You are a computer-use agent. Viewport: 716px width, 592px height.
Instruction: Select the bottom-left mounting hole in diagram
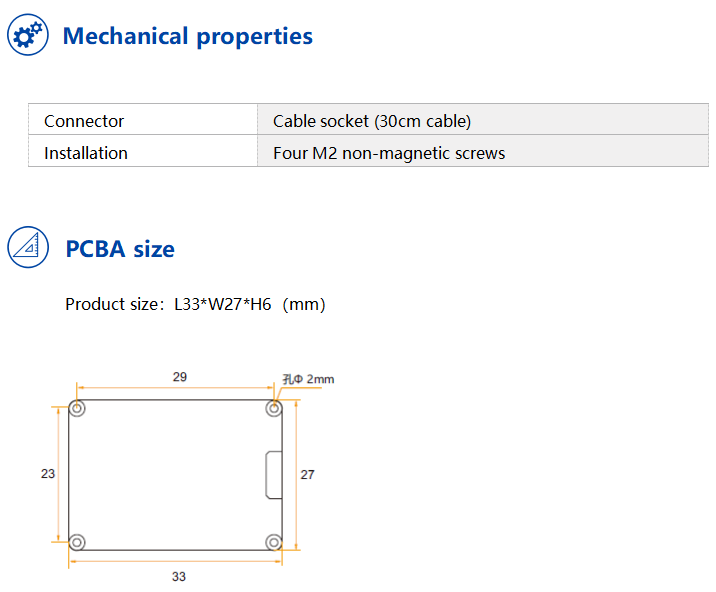[x=77, y=542]
